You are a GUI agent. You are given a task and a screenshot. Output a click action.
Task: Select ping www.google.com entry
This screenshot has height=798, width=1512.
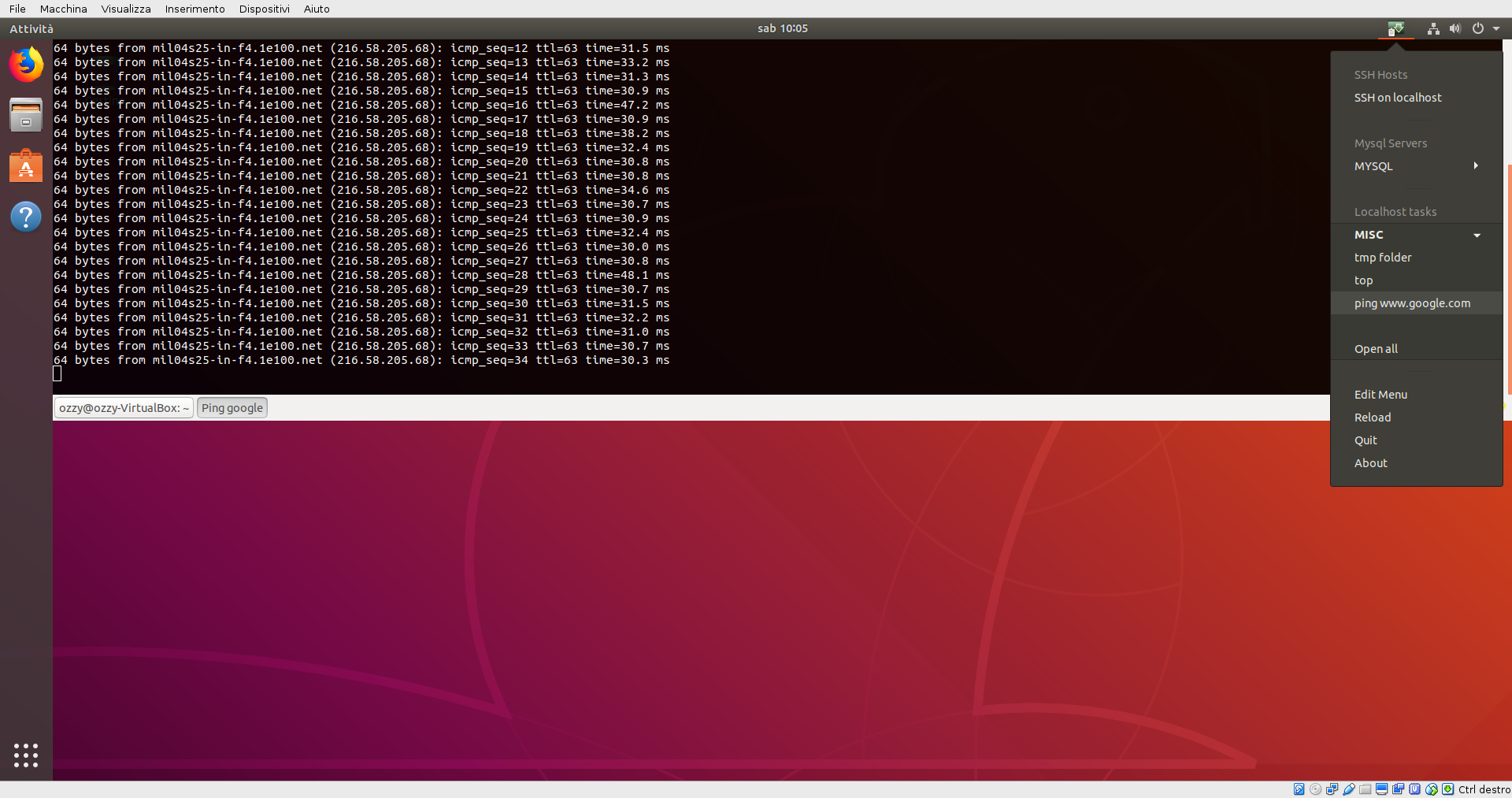click(x=1417, y=303)
